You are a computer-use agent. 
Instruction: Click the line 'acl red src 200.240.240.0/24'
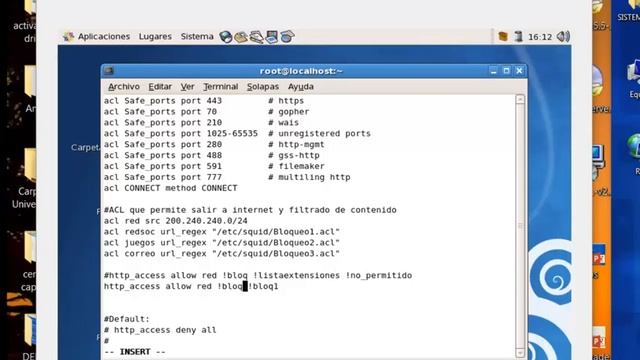(x=176, y=221)
